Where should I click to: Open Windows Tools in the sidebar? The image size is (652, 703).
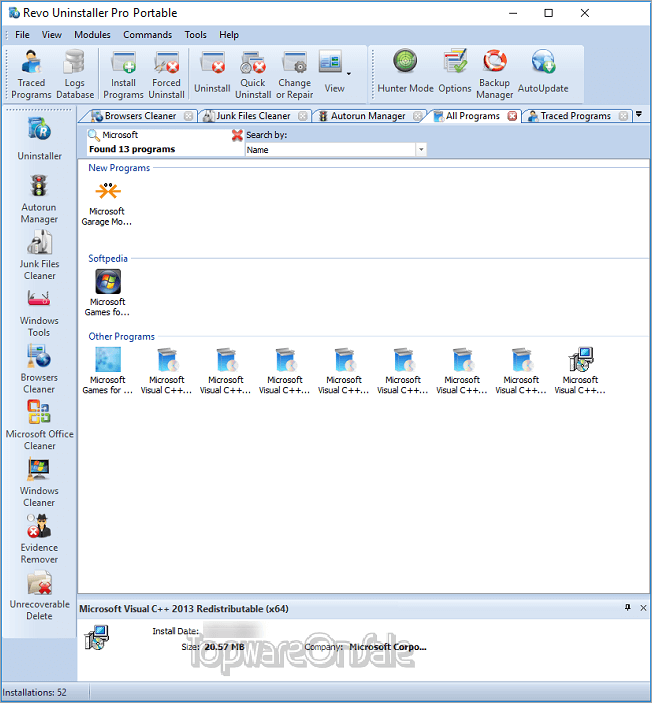39,312
